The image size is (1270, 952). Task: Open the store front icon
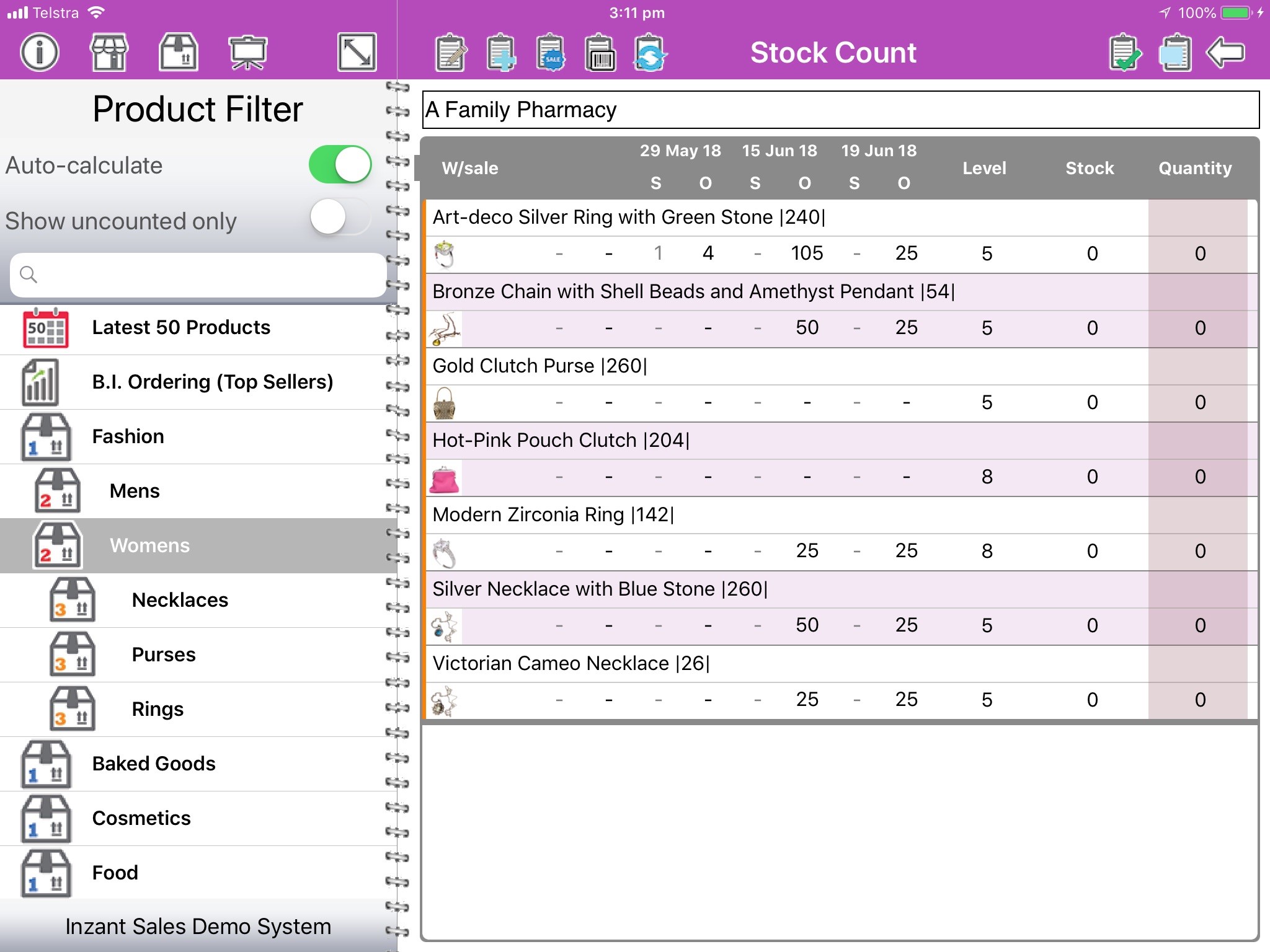pyautogui.click(x=109, y=53)
